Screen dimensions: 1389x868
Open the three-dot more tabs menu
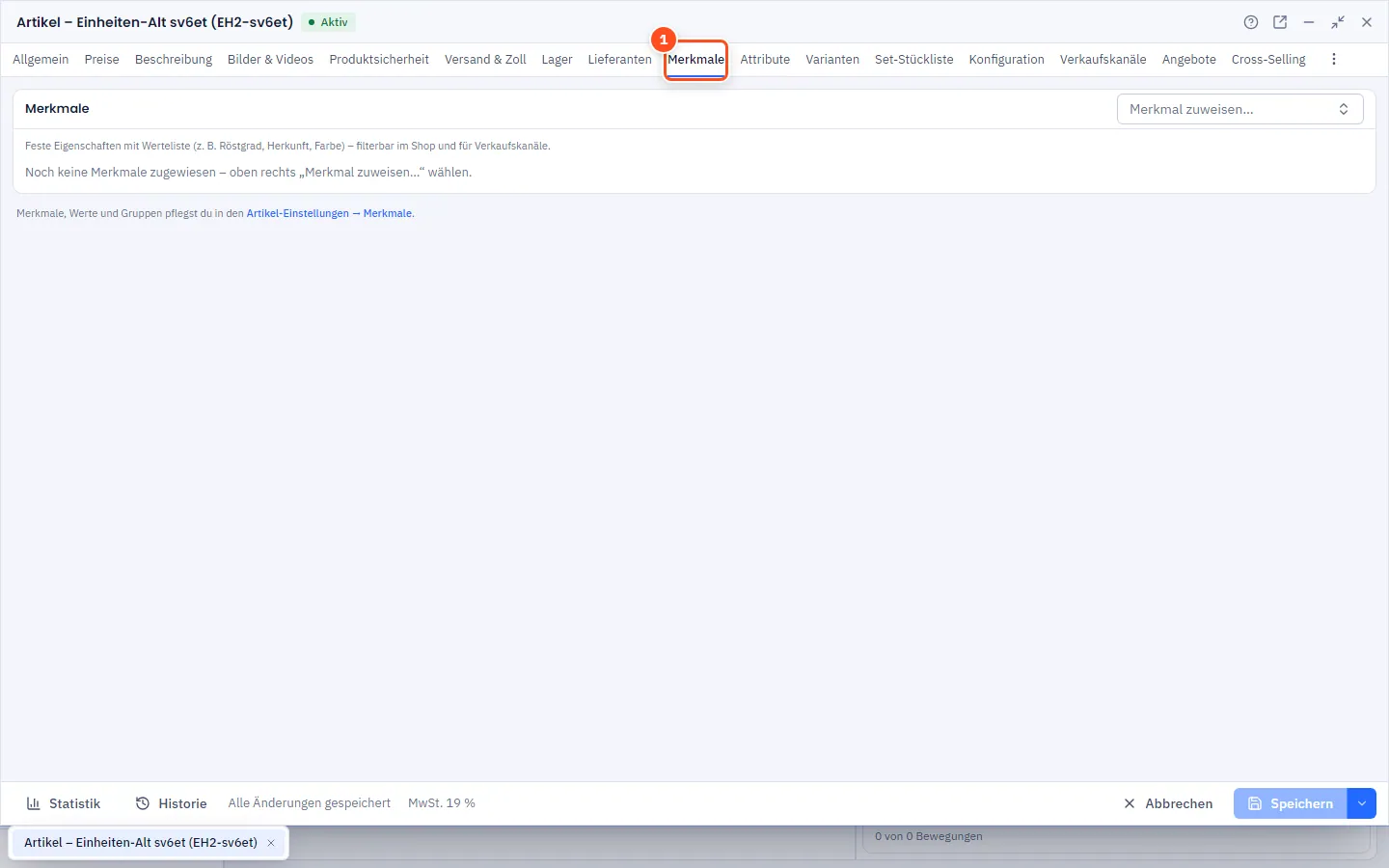point(1334,59)
